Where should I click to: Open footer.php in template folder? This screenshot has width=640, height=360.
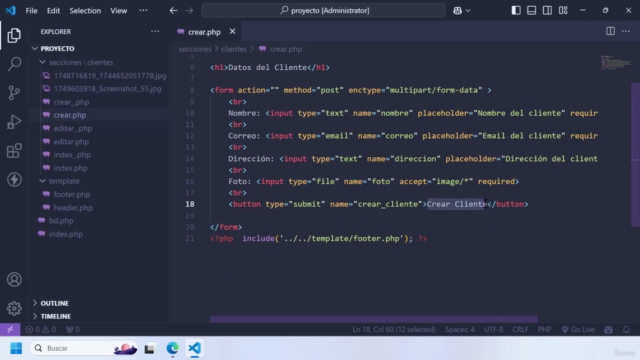[x=71, y=194]
